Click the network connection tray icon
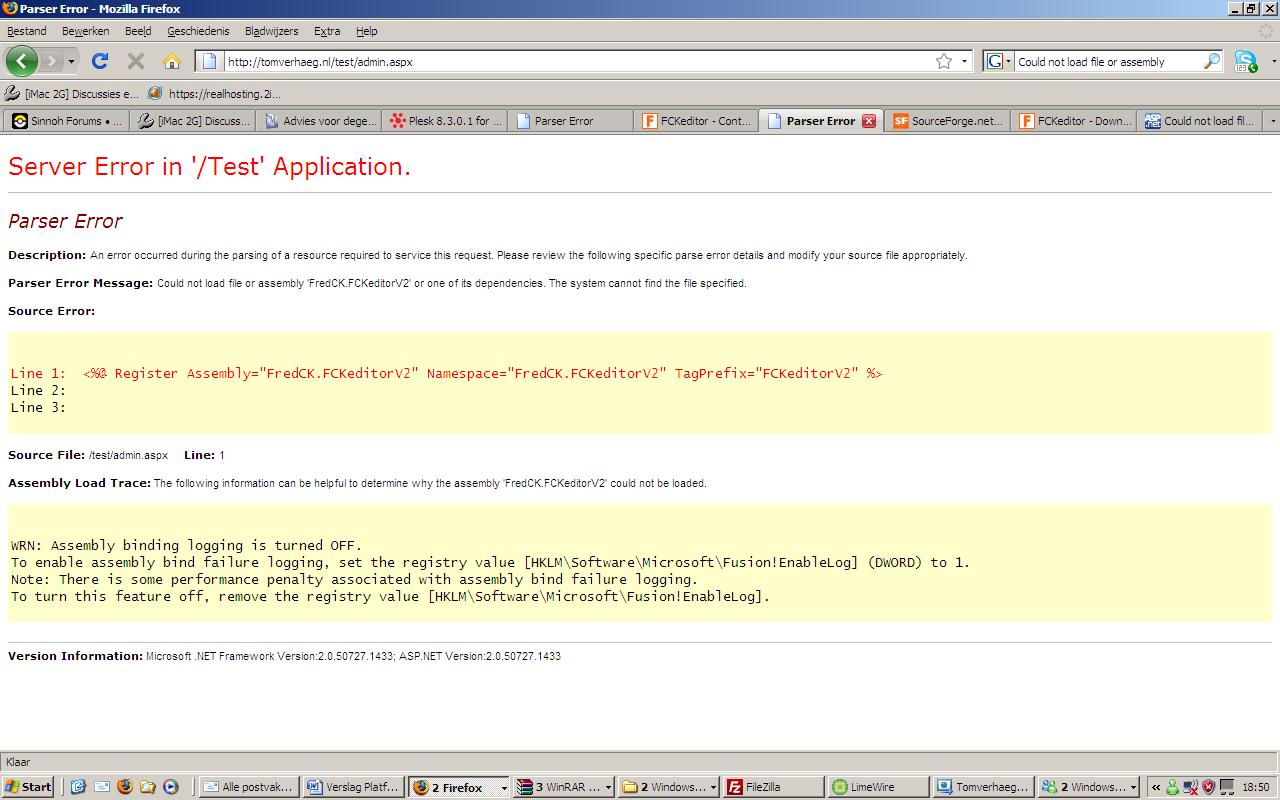This screenshot has height=800, width=1280. (1190, 787)
